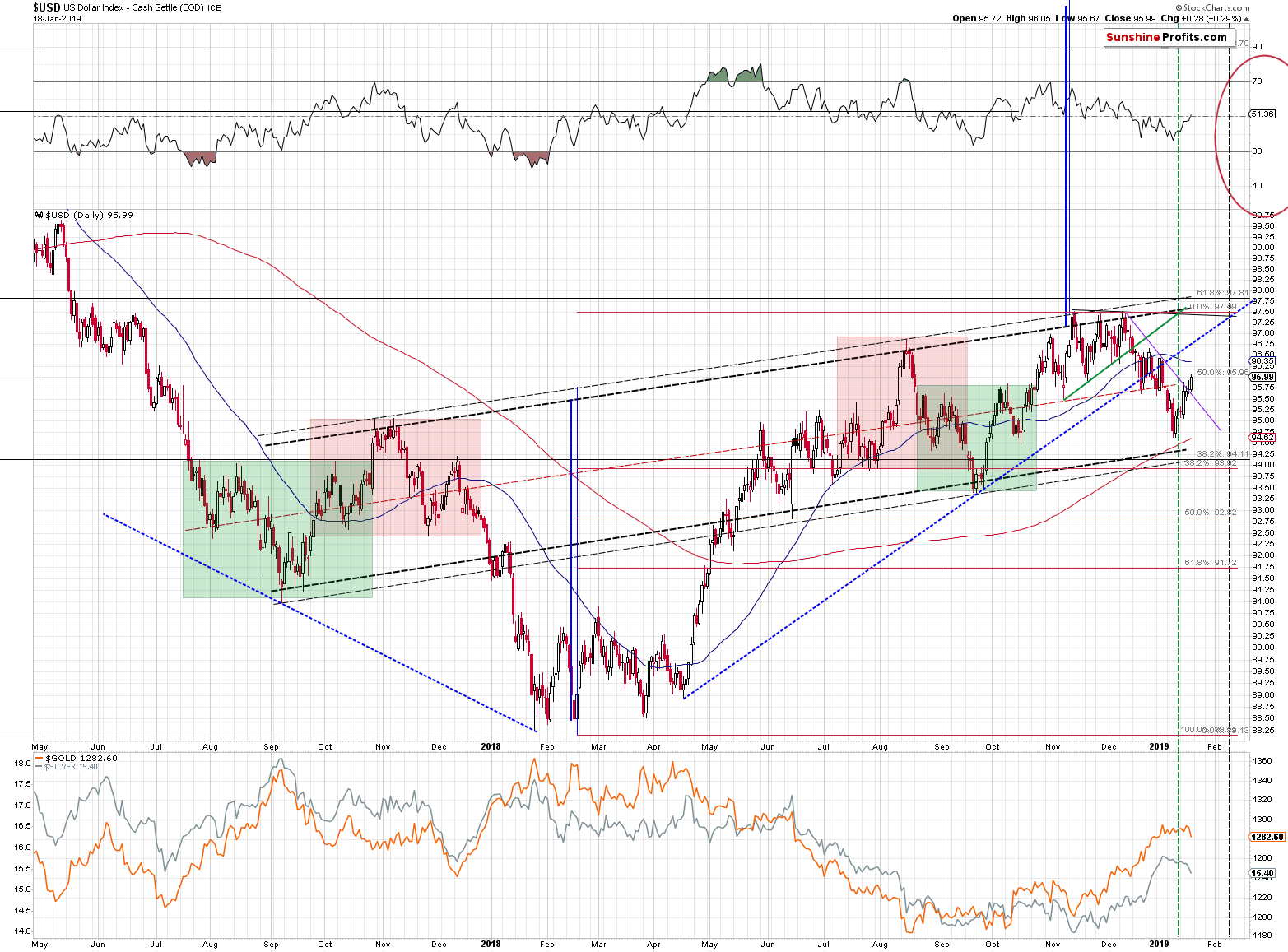Click the 61.8%: 91.72 retracement label
The height and width of the screenshot is (952, 1288).
click(1210, 563)
